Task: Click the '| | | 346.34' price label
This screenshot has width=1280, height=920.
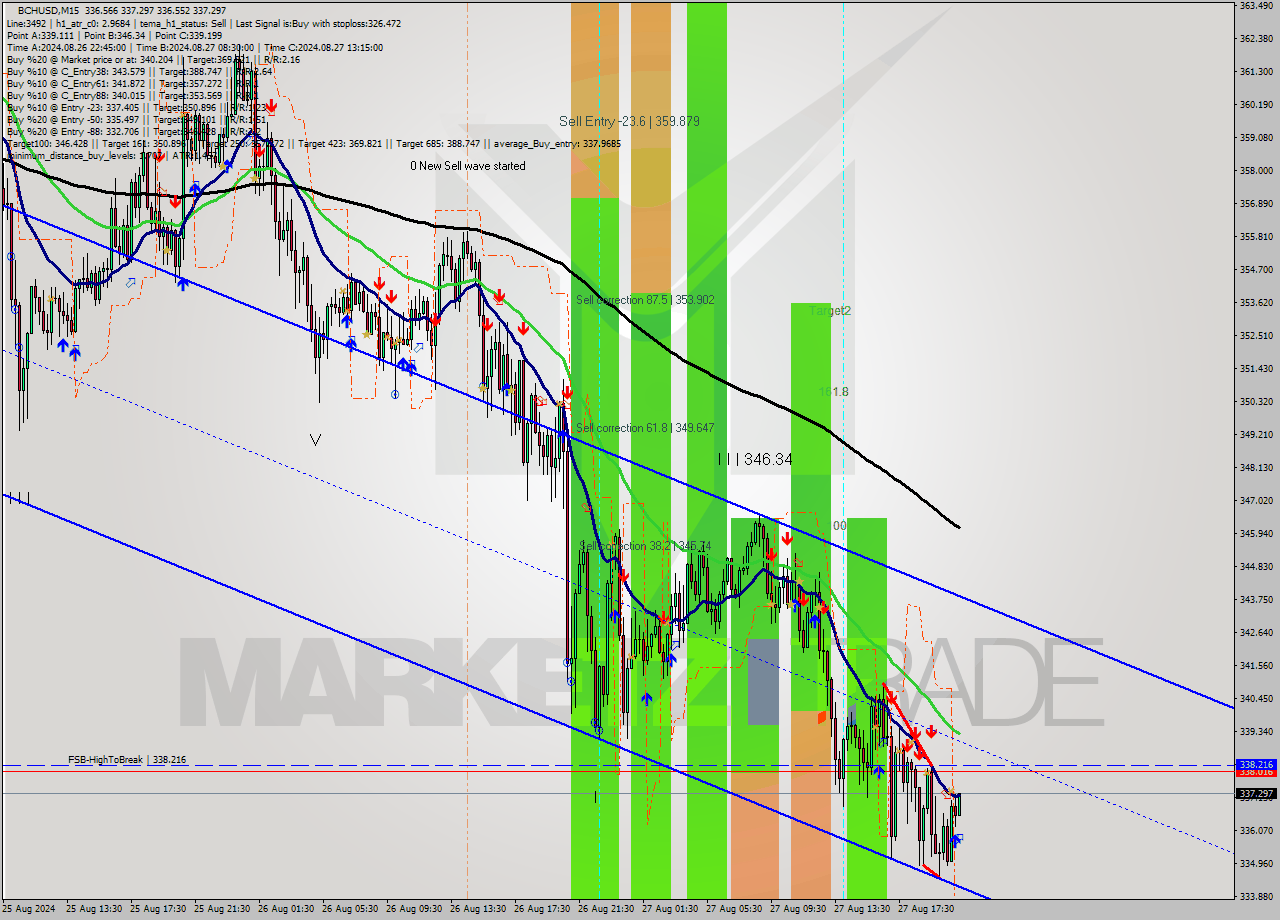Action: 755,459
